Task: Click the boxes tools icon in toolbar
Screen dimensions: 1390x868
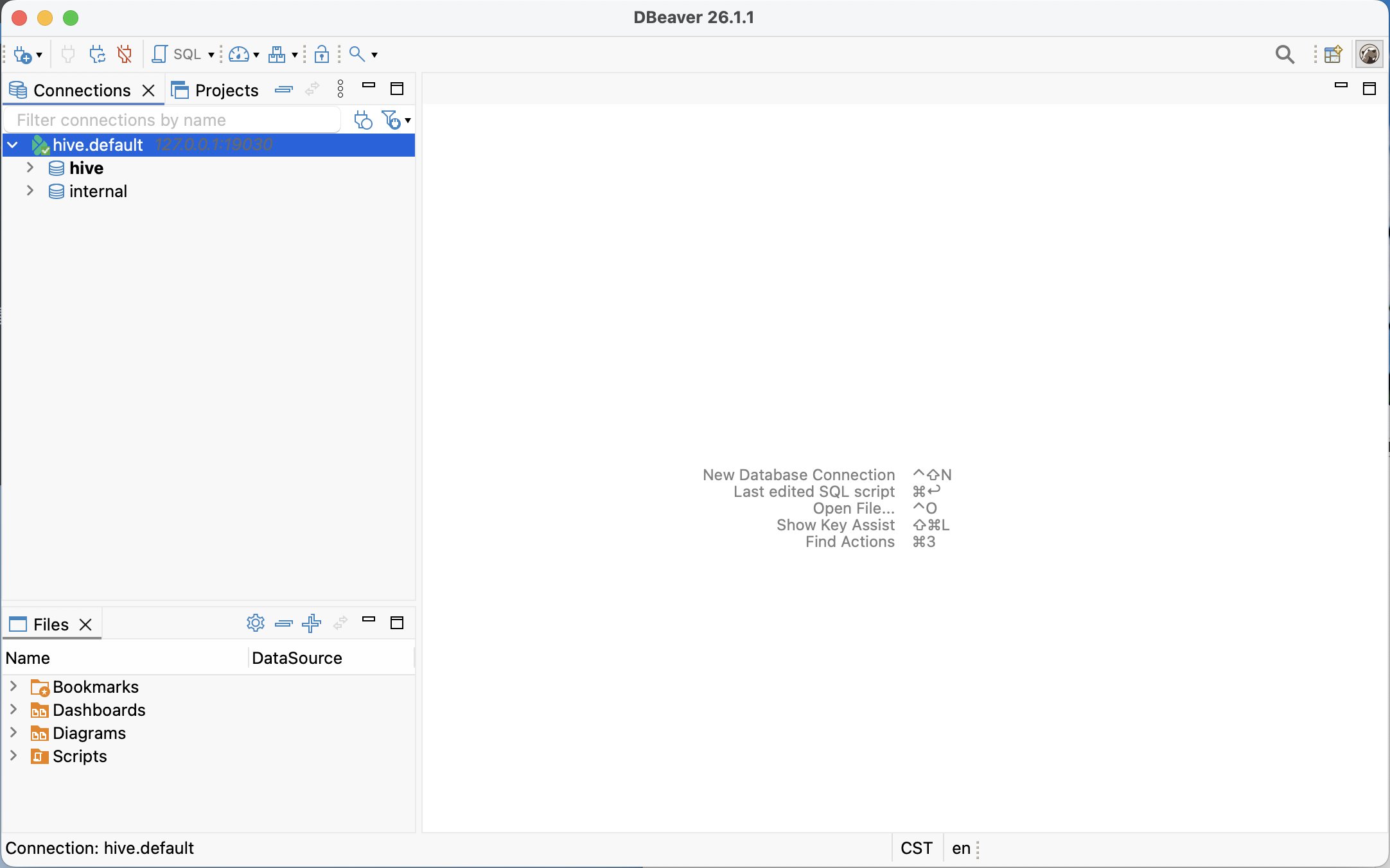Action: point(277,55)
